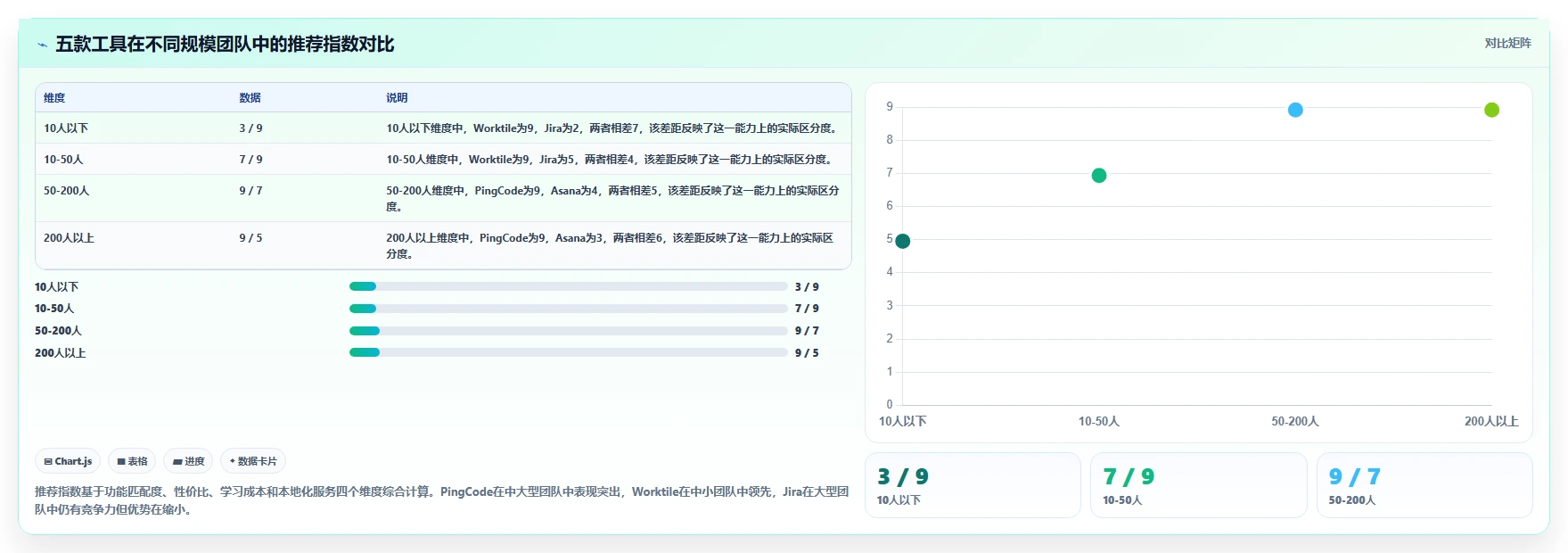Viewport: 1568px width, 553px height.
Task: Click the 10-50人 progress bar
Action: [569, 309]
